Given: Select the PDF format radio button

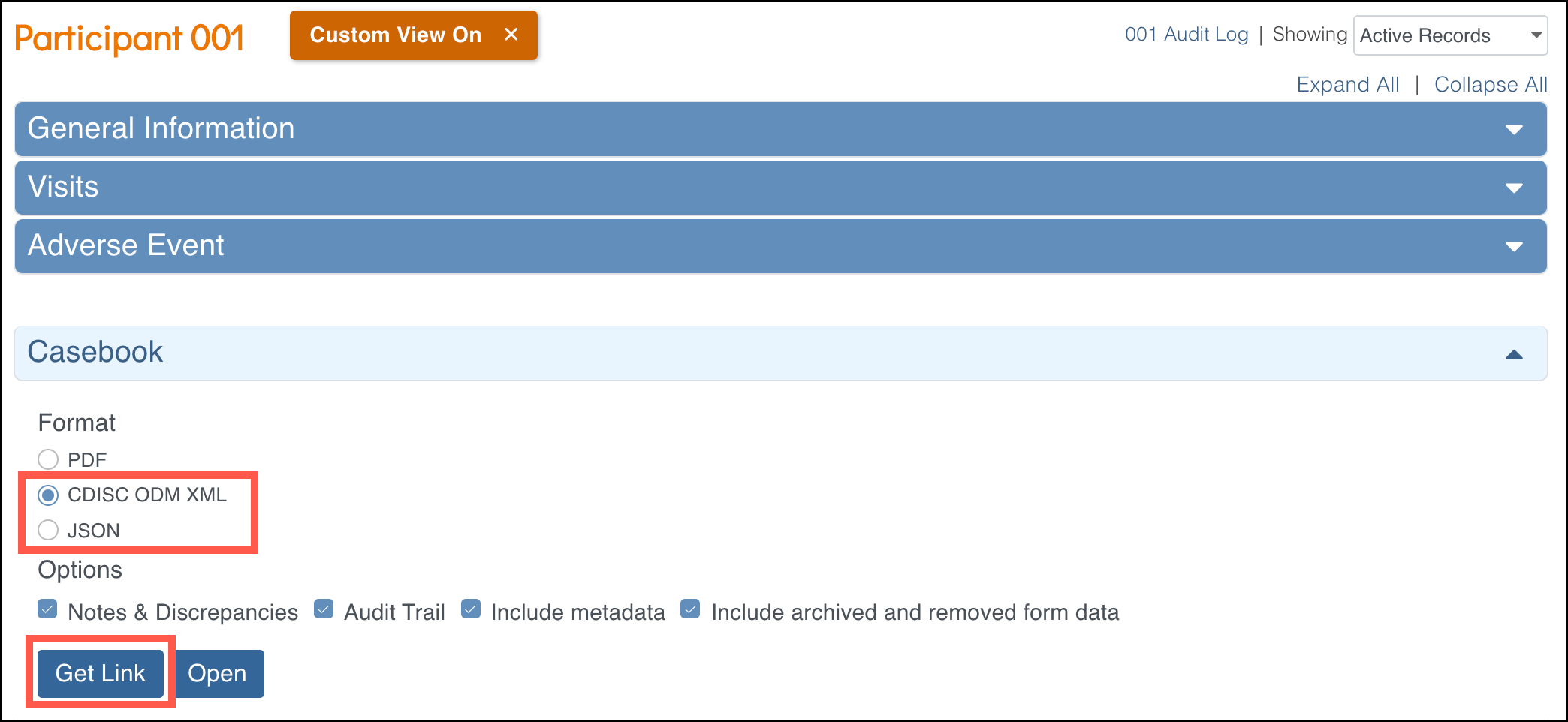Looking at the screenshot, I should pyautogui.click(x=48, y=459).
